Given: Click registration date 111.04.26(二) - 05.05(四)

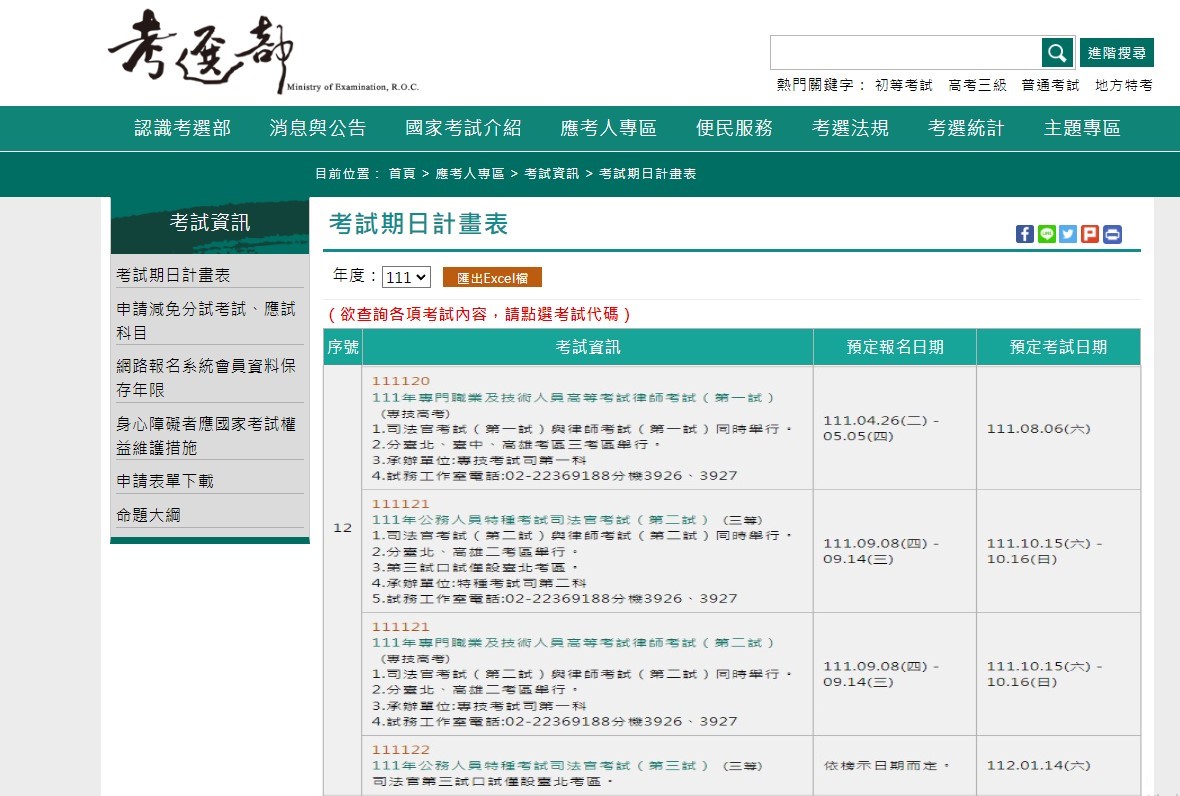Looking at the screenshot, I should (x=881, y=428).
